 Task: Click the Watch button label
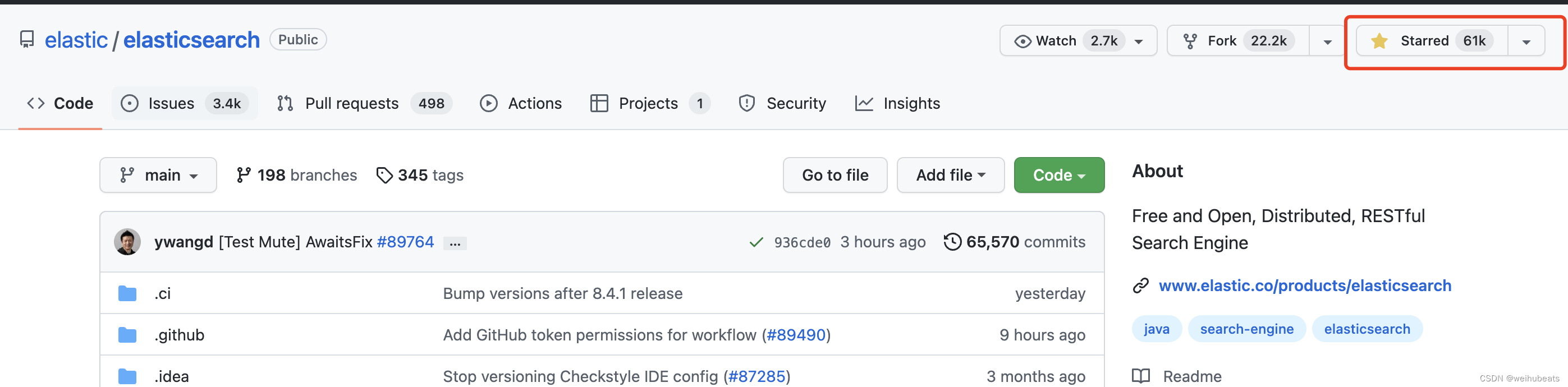(1056, 41)
